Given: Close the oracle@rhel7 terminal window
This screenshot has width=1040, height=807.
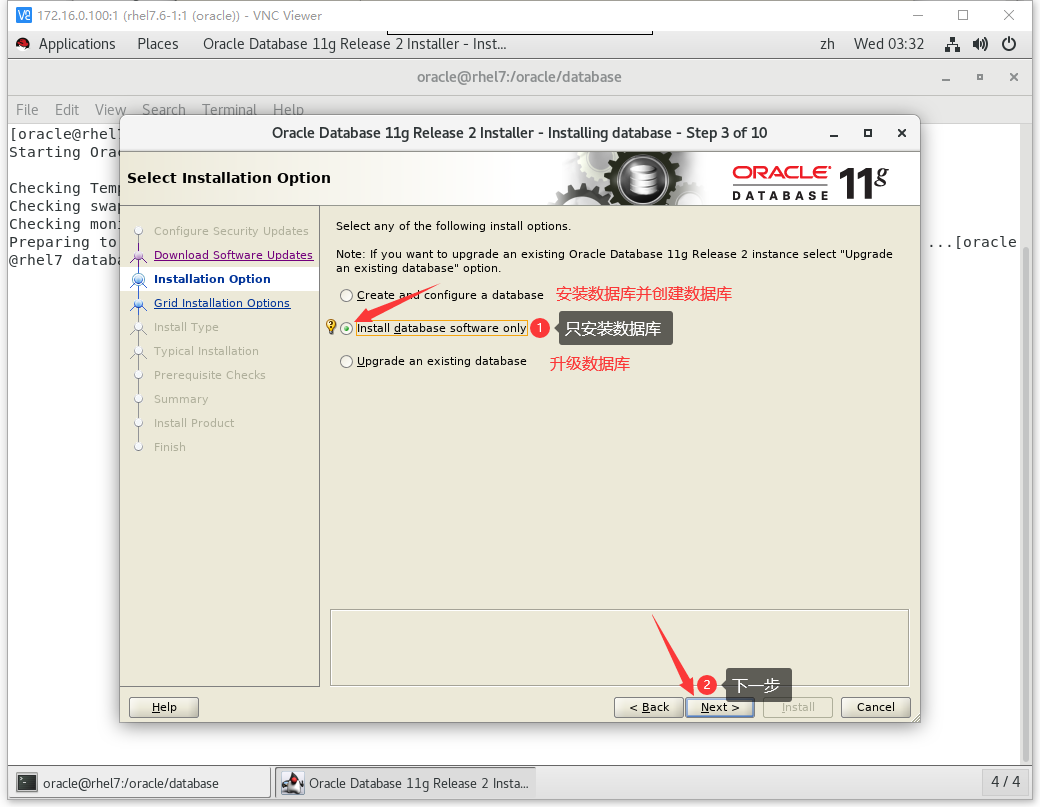Looking at the screenshot, I should [1013, 78].
